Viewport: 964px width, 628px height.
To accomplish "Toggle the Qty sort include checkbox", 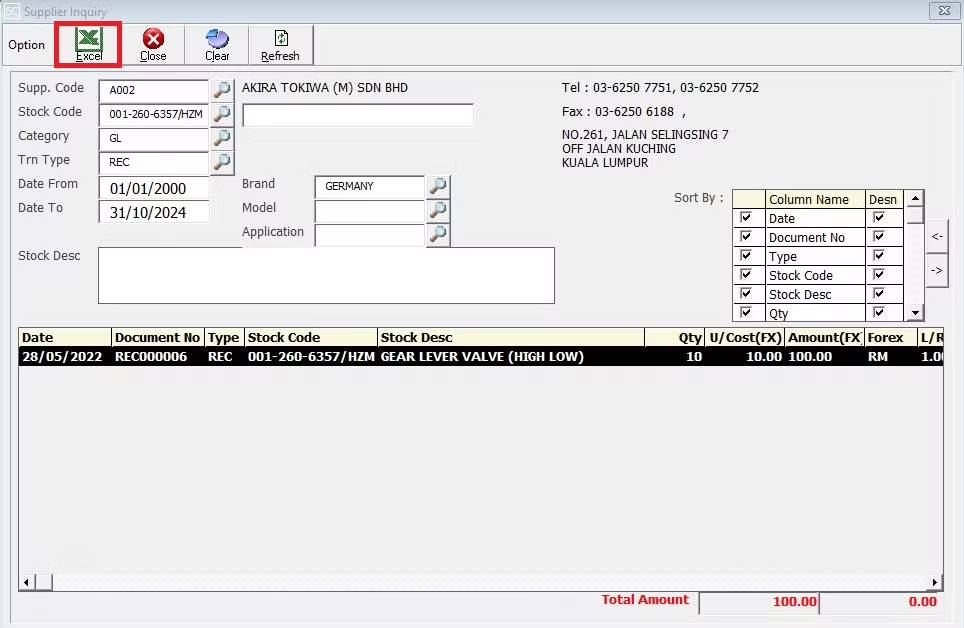I will click(746, 312).
